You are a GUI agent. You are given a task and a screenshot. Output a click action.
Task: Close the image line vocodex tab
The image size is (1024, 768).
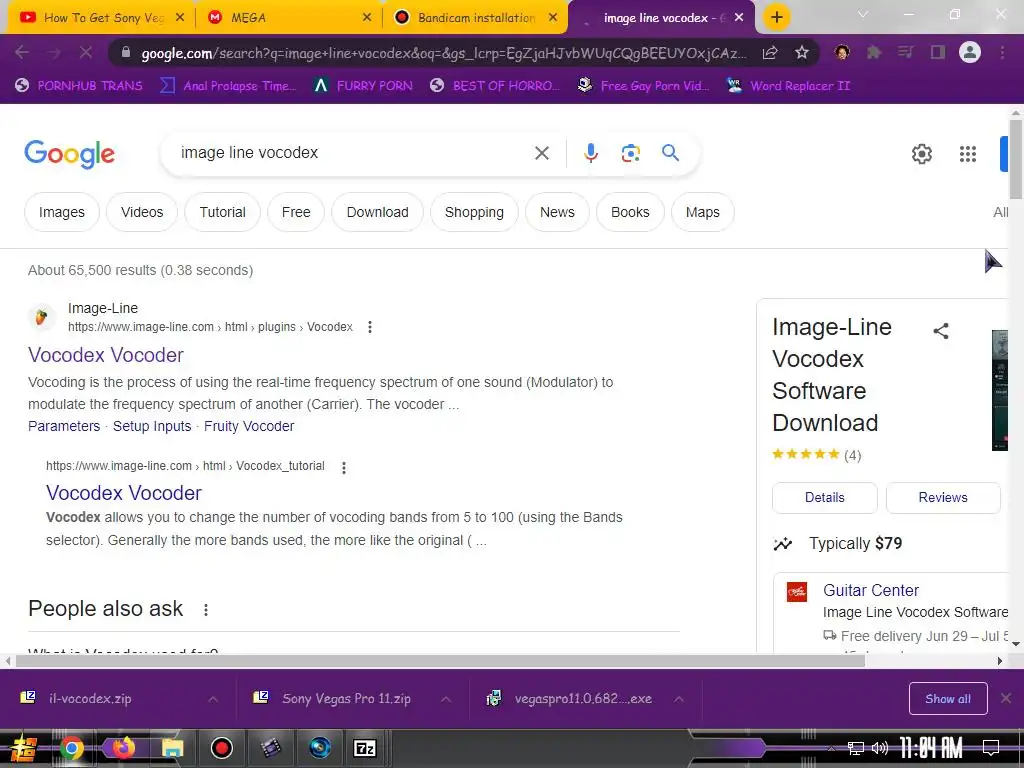click(x=739, y=18)
